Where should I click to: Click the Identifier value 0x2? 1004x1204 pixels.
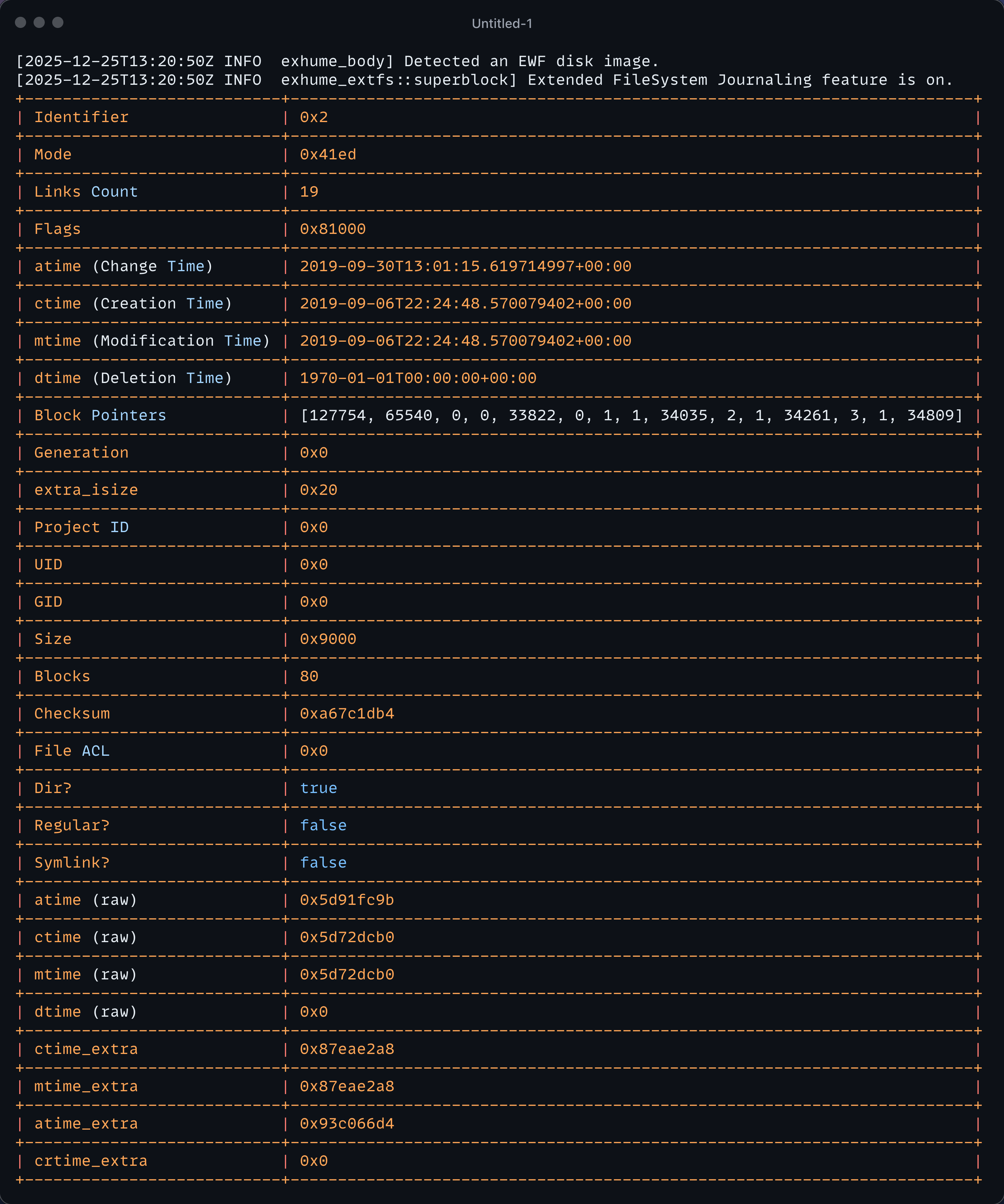coord(314,117)
